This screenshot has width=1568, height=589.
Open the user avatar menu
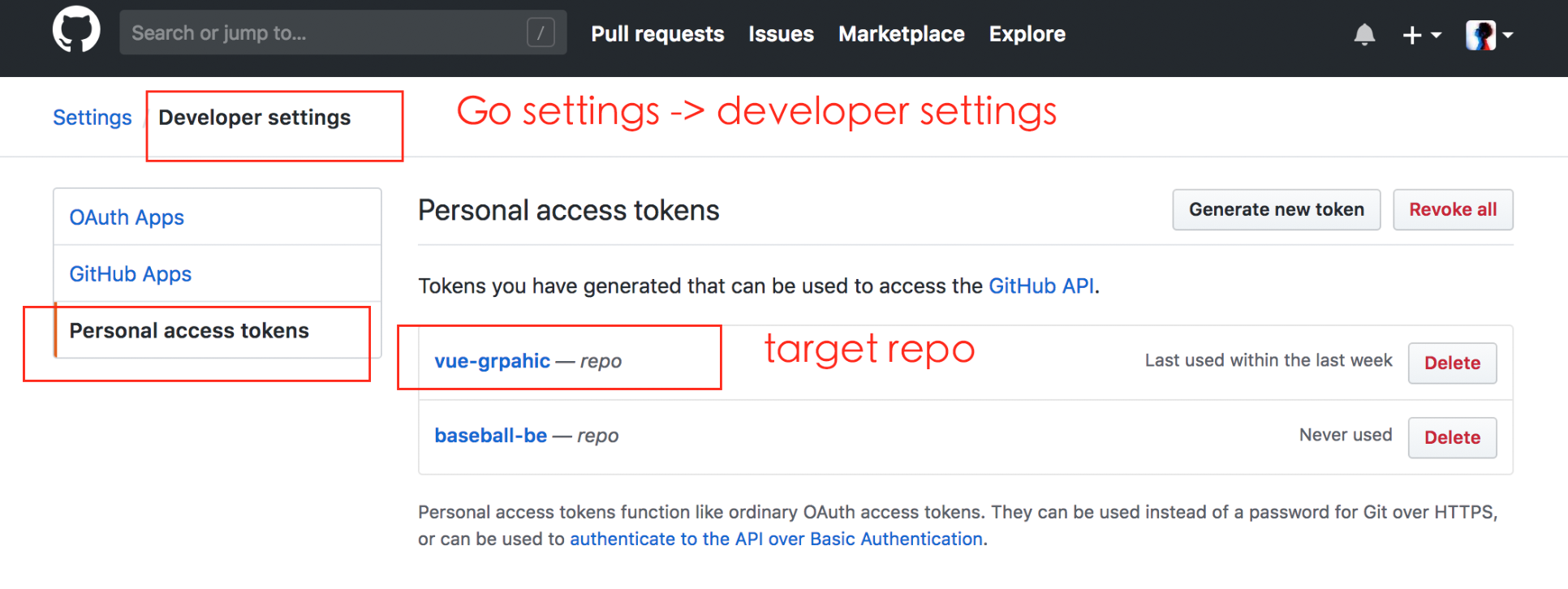pyautogui.click(x=1488, y=35)
